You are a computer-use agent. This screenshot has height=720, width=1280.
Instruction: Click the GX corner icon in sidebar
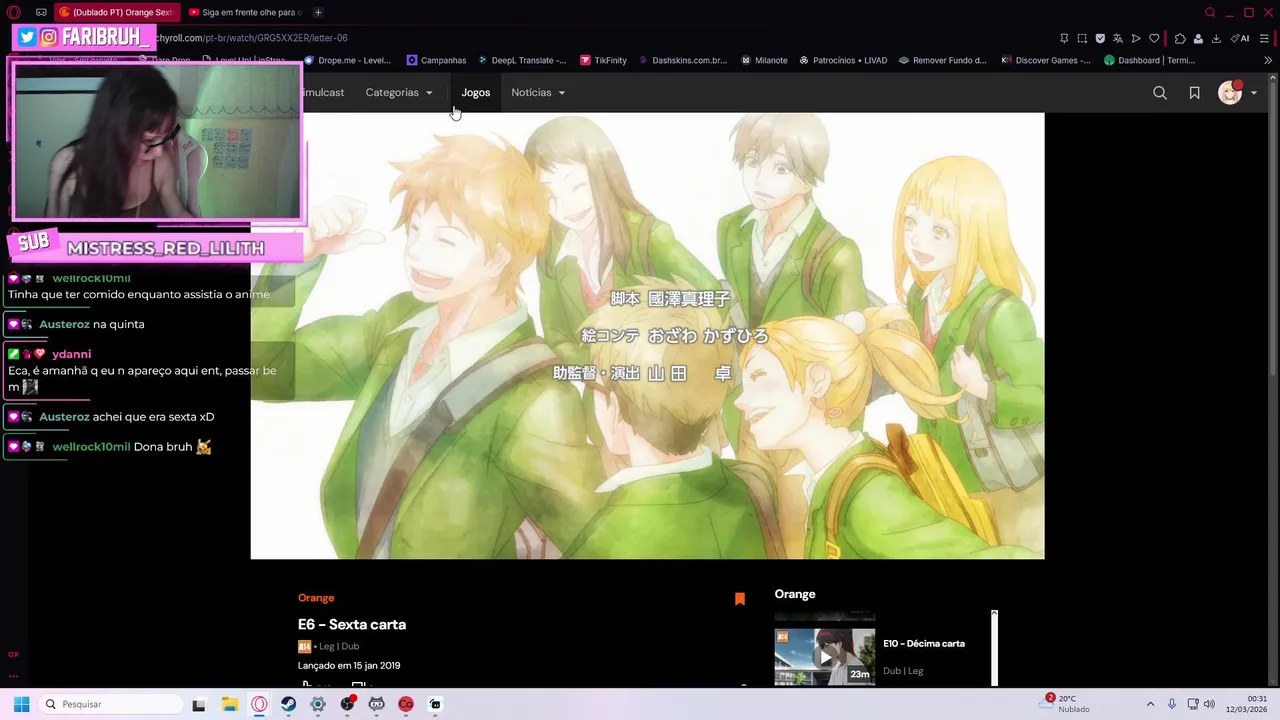point(13,654)
